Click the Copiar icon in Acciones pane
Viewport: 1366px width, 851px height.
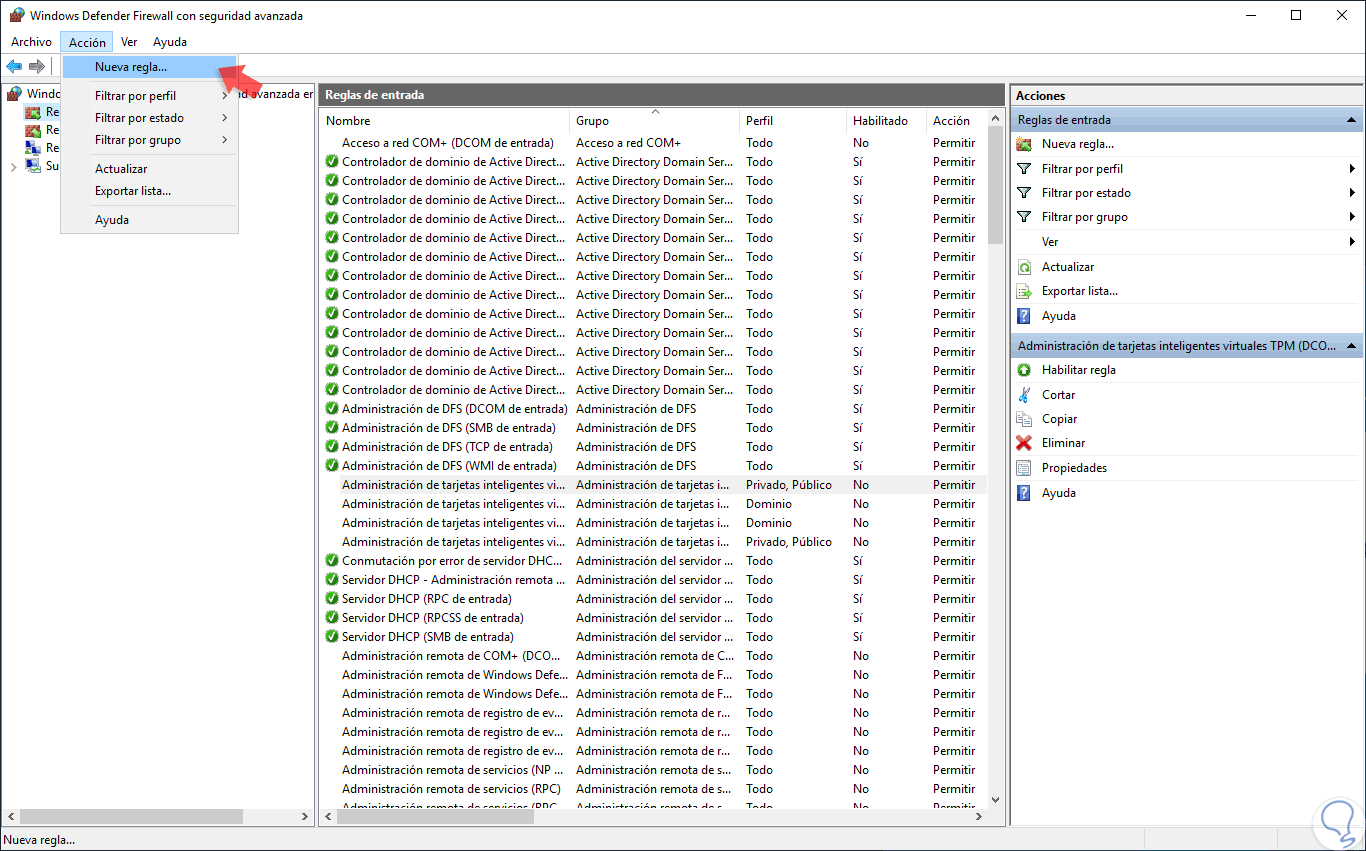point(1024,419)
